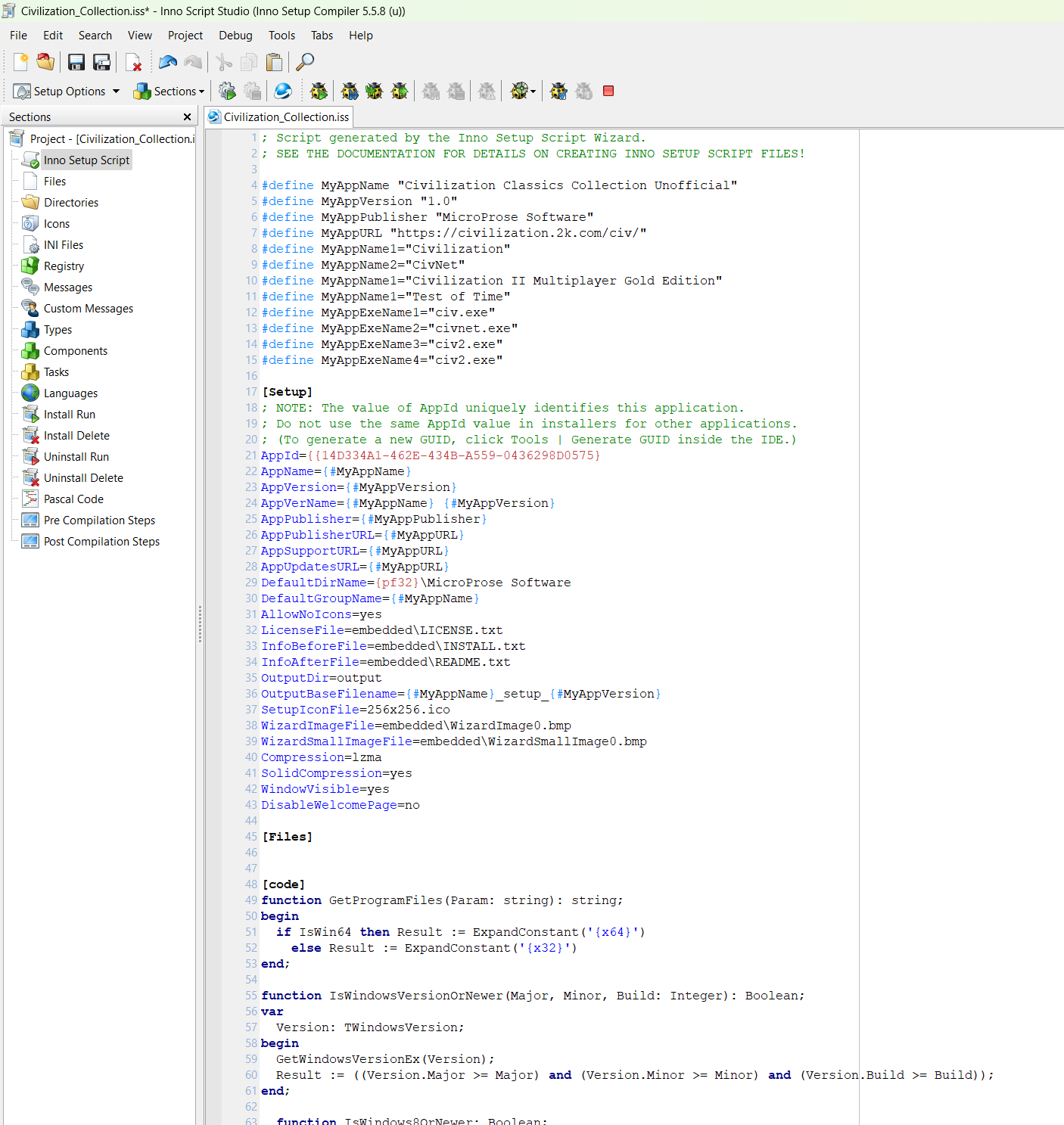Select the Pascal Code section
Screen dimensions: 1064x1125
tap(73, 499)
